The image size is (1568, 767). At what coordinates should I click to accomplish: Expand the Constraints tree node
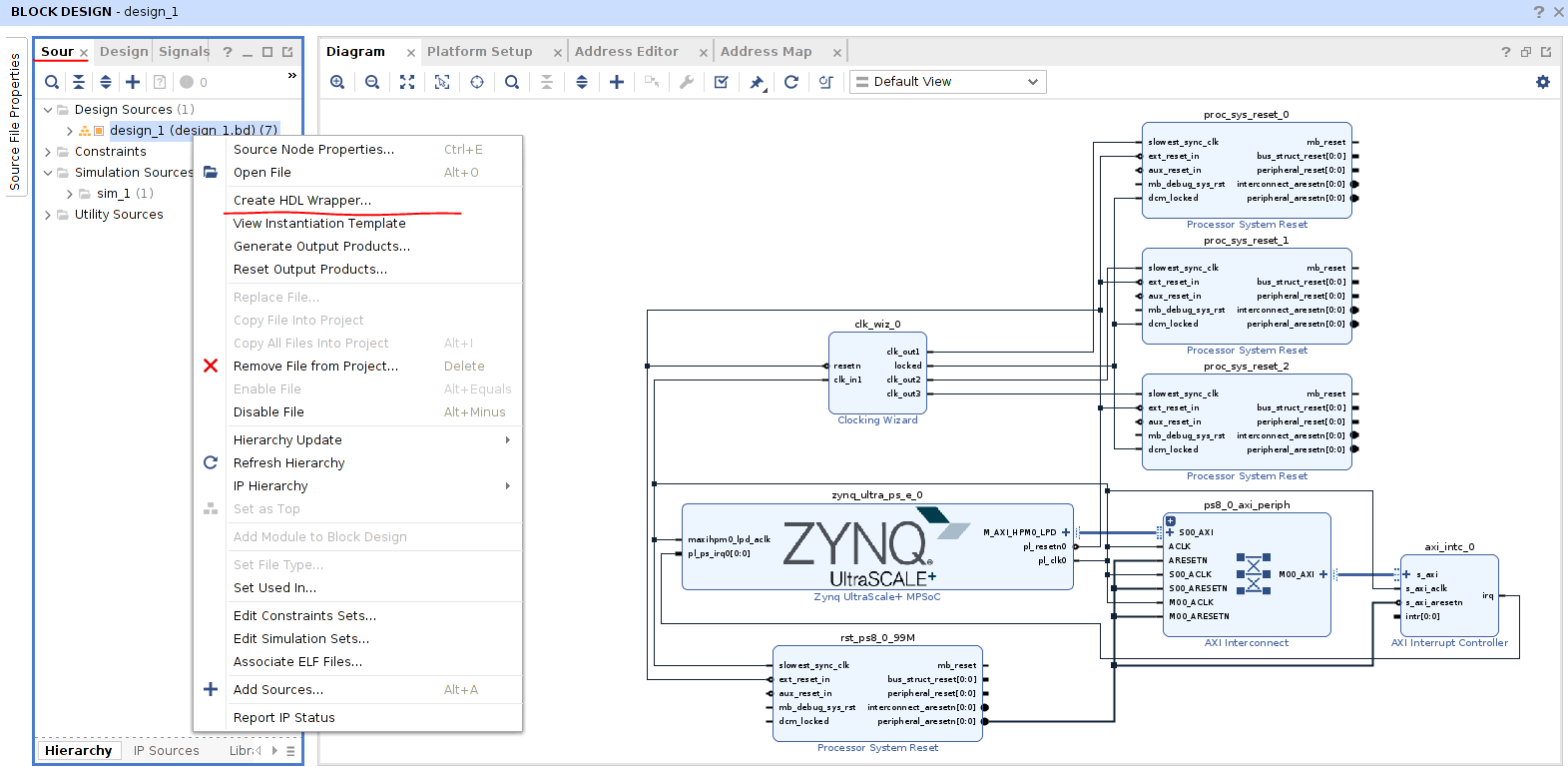[x=48, y=152]
